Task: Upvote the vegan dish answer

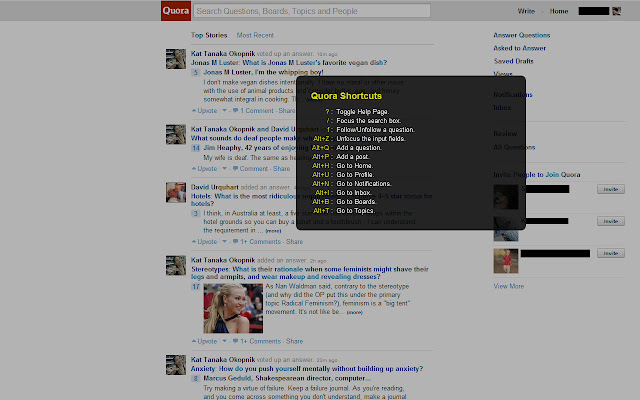Action: tap(204, 111)
